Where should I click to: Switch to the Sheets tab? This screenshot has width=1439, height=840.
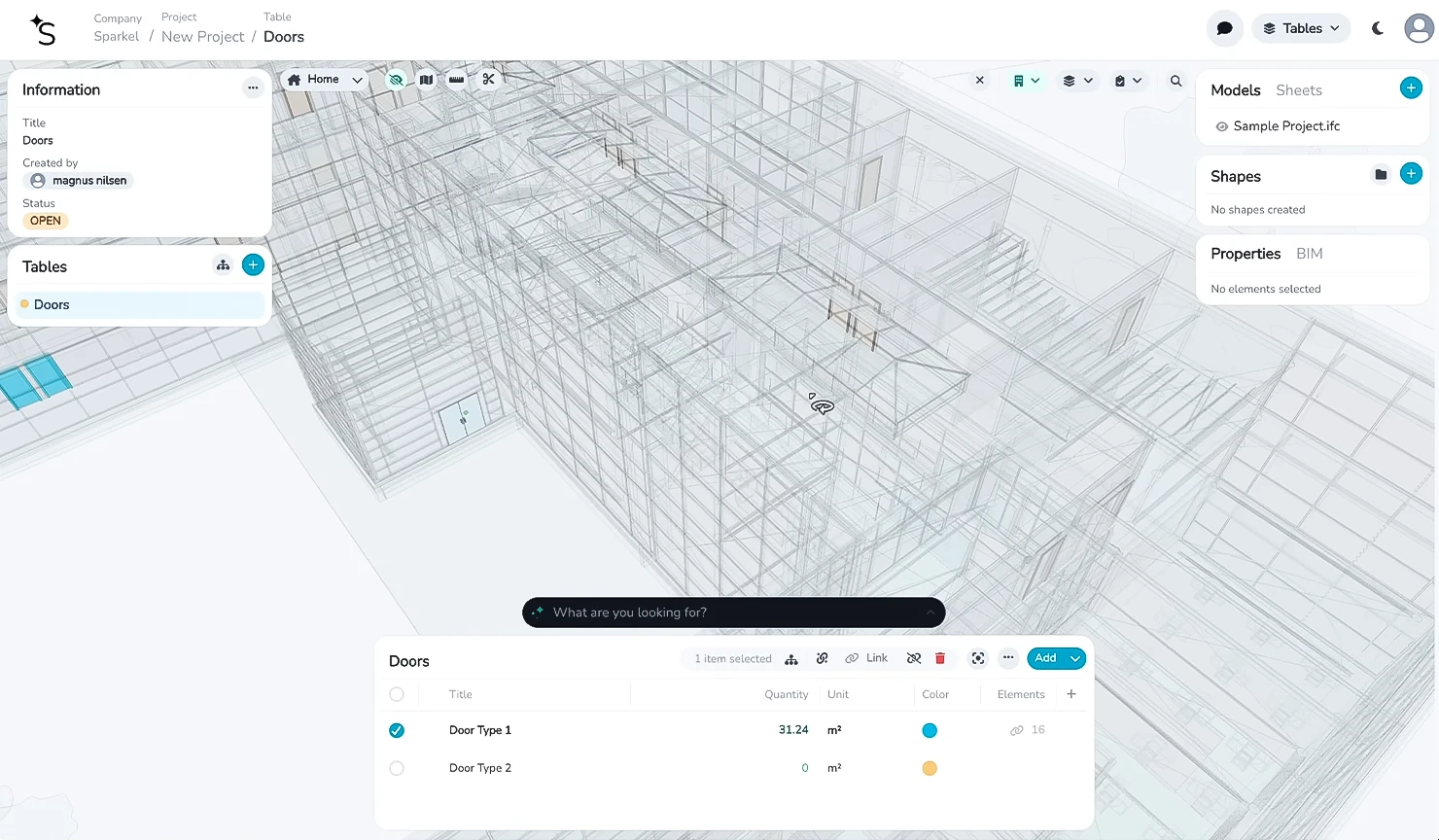[1298, 90]
